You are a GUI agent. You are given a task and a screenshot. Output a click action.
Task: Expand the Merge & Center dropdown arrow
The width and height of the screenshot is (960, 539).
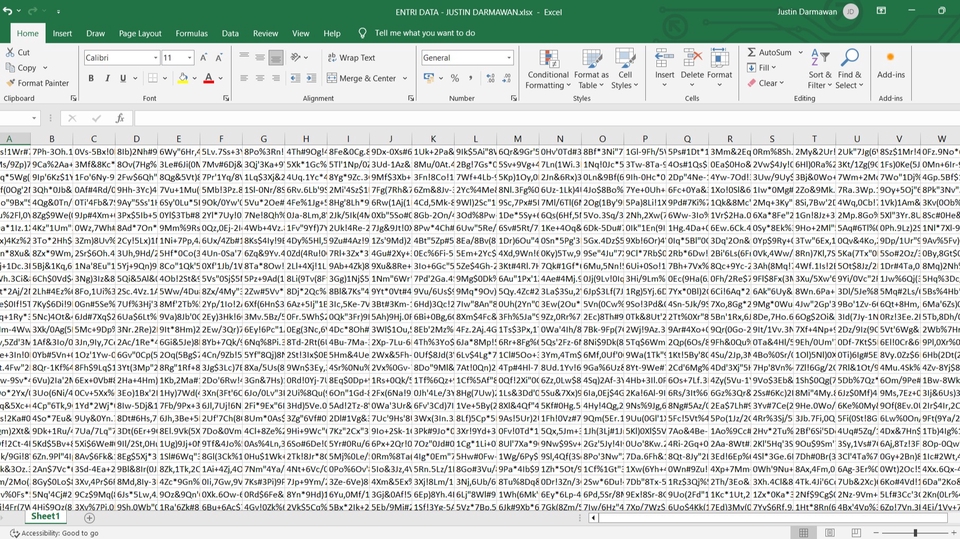tap(405, 78)
